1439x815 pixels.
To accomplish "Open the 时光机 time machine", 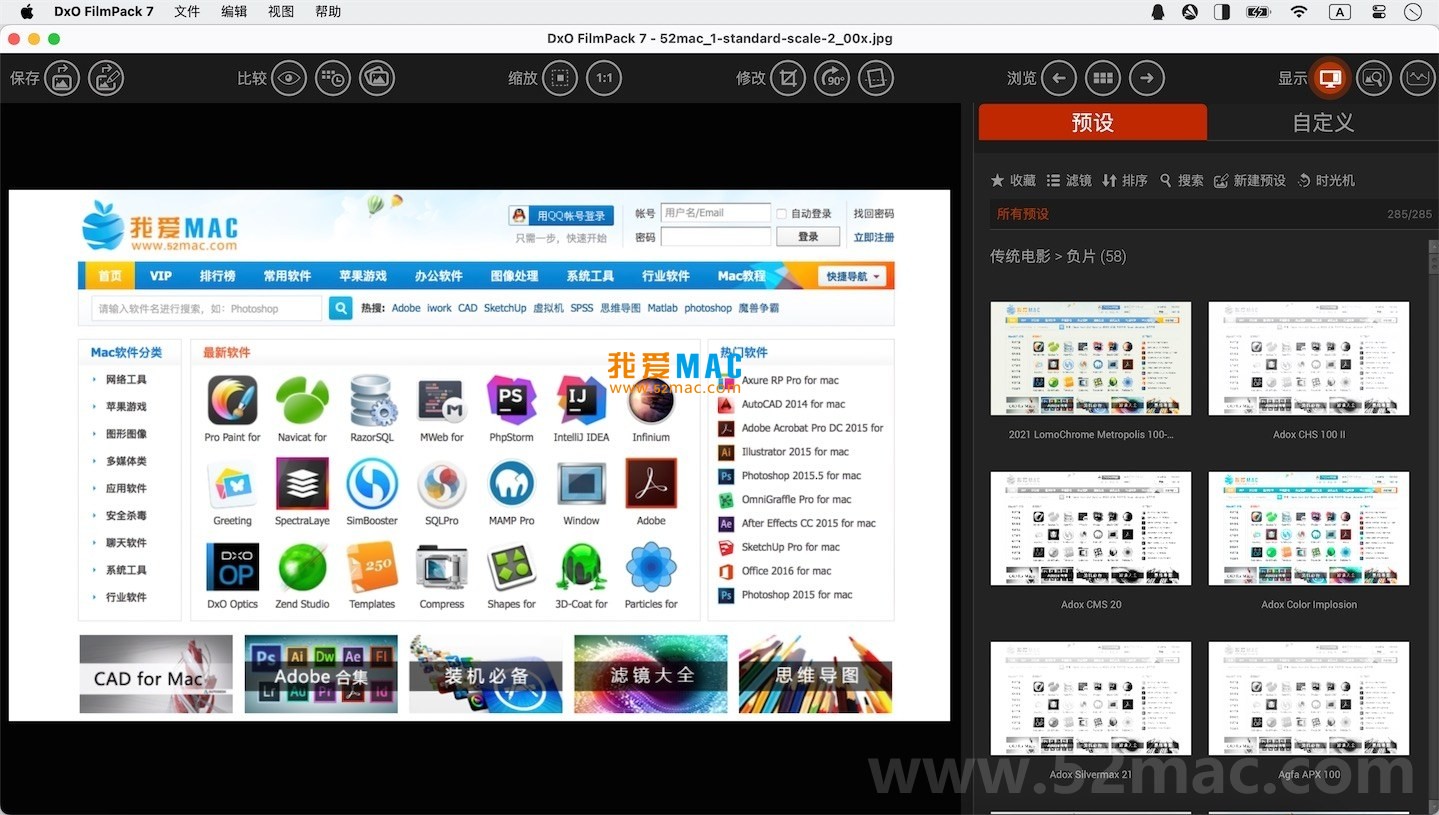I will 1326,181.
